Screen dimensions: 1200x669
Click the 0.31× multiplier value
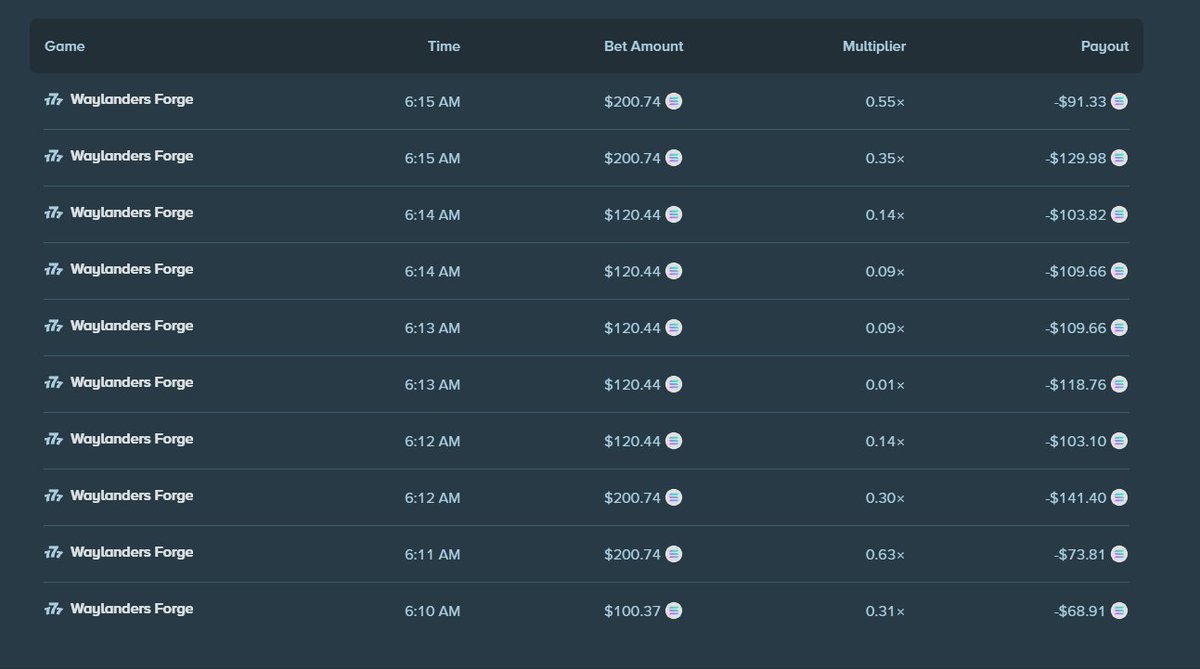pos(885,611)
